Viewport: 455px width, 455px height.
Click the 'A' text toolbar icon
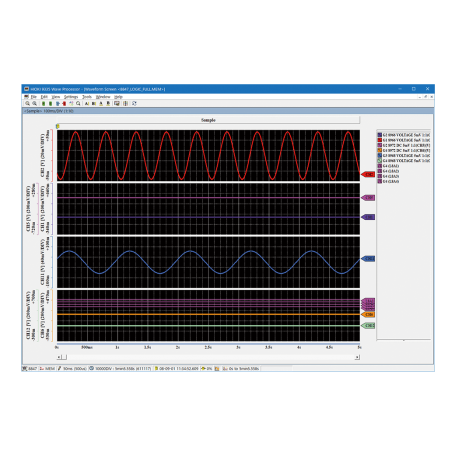tap(87, 104)
